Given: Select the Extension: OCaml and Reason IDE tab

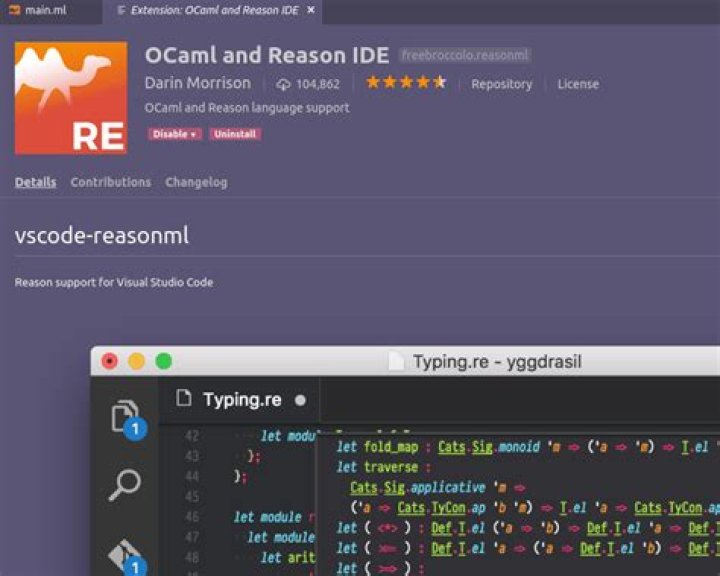Looking at the screenshot, I should pos(214,10).
